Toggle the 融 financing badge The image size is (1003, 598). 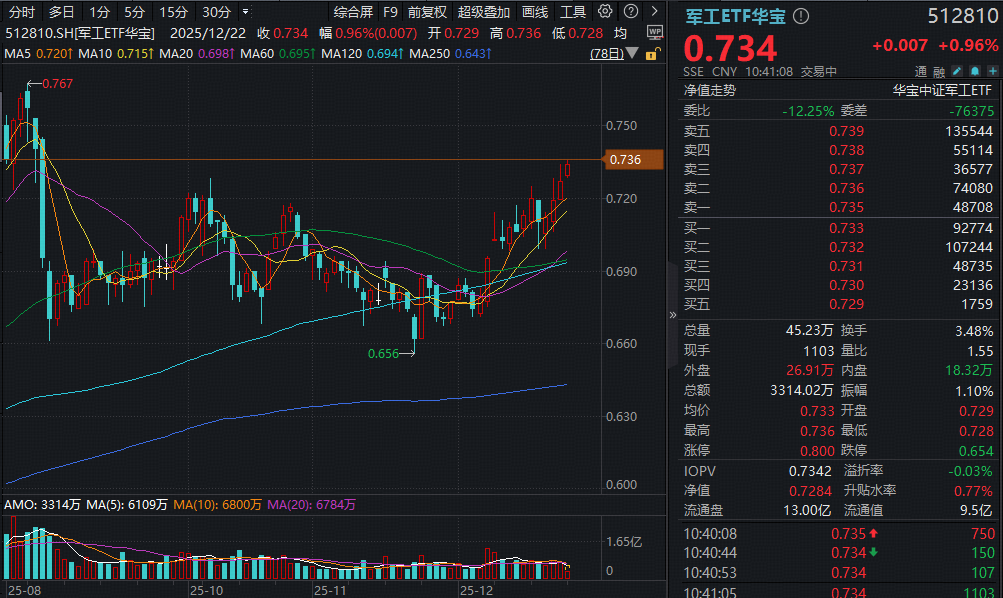point(938,71)
